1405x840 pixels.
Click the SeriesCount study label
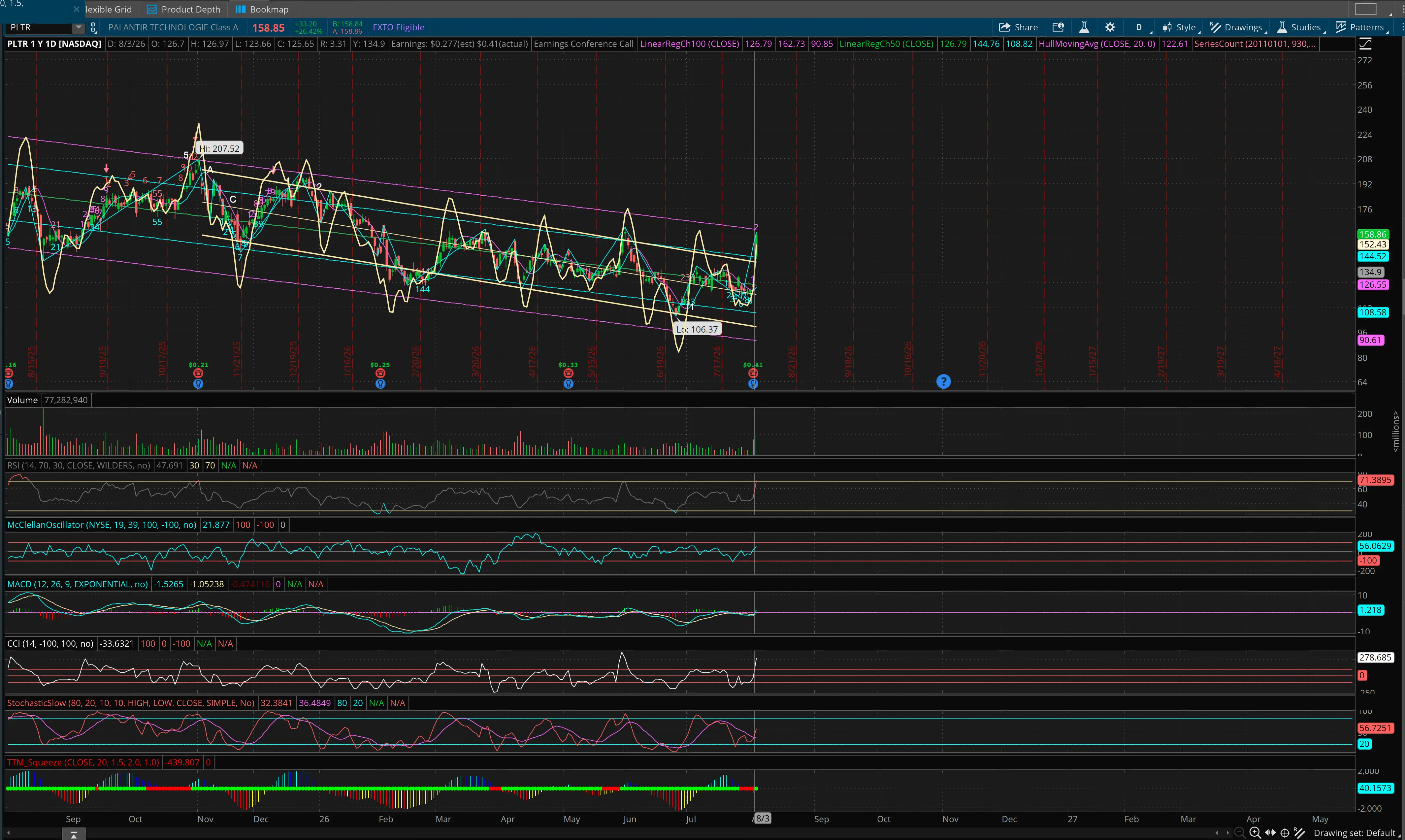[1255, 44]
